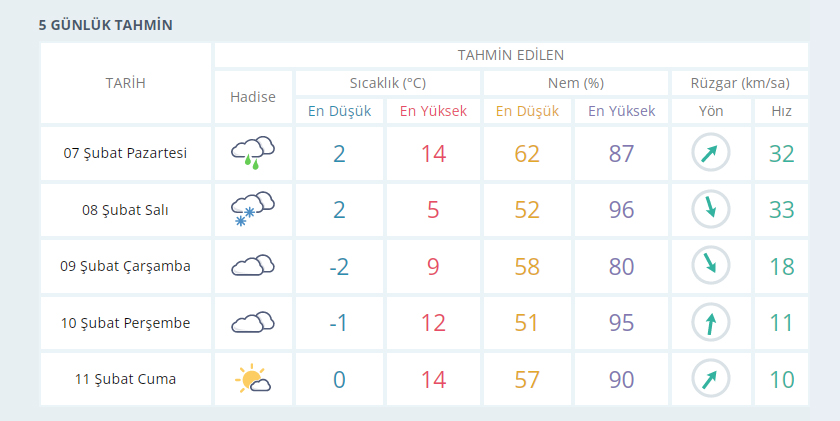Click the red En Yüksek temperature header
This screenshot has width=840, height=421.
click(x=433, y=111)
